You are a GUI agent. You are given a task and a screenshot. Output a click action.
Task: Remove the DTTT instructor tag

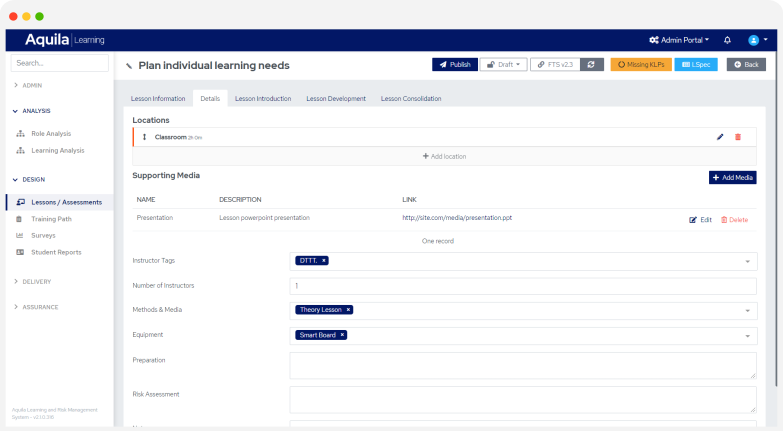tap(324, 260)
